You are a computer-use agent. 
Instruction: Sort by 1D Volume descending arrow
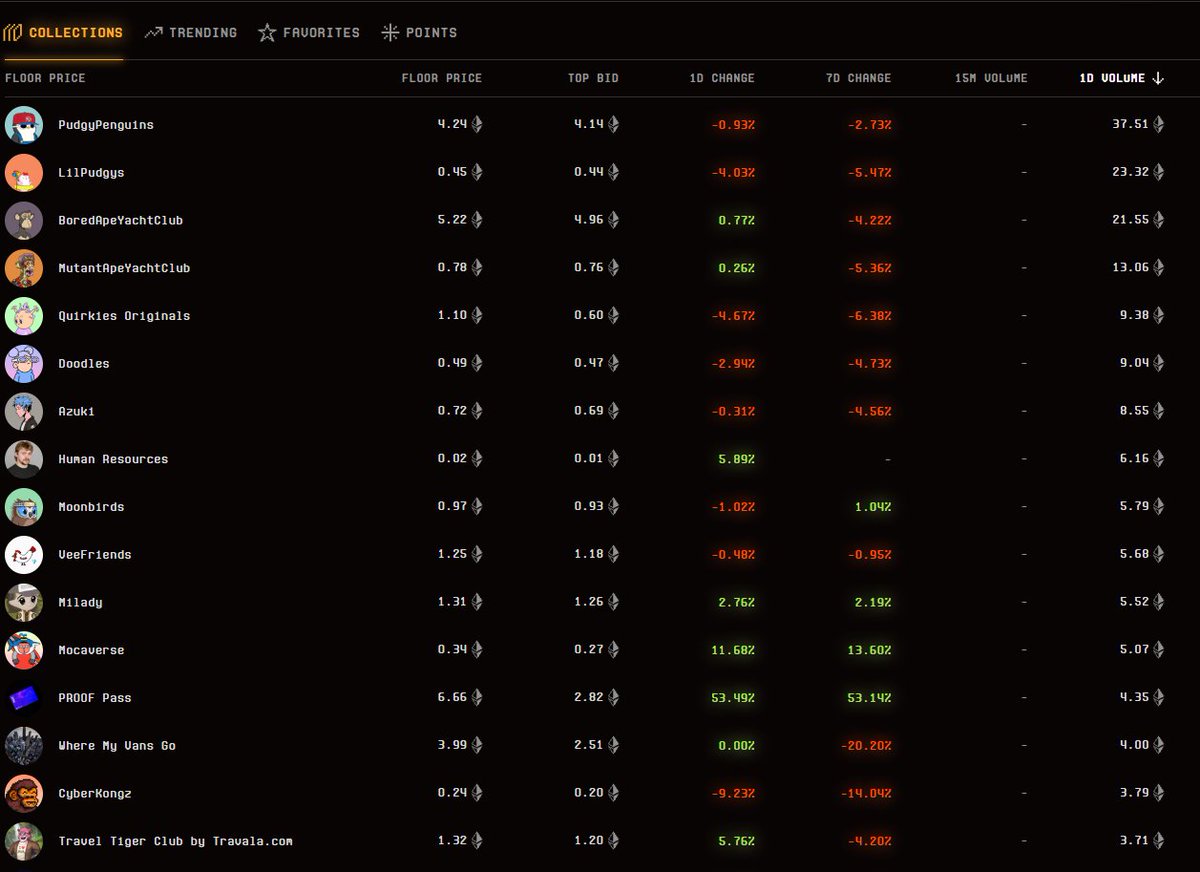(x=1158, y=78)
